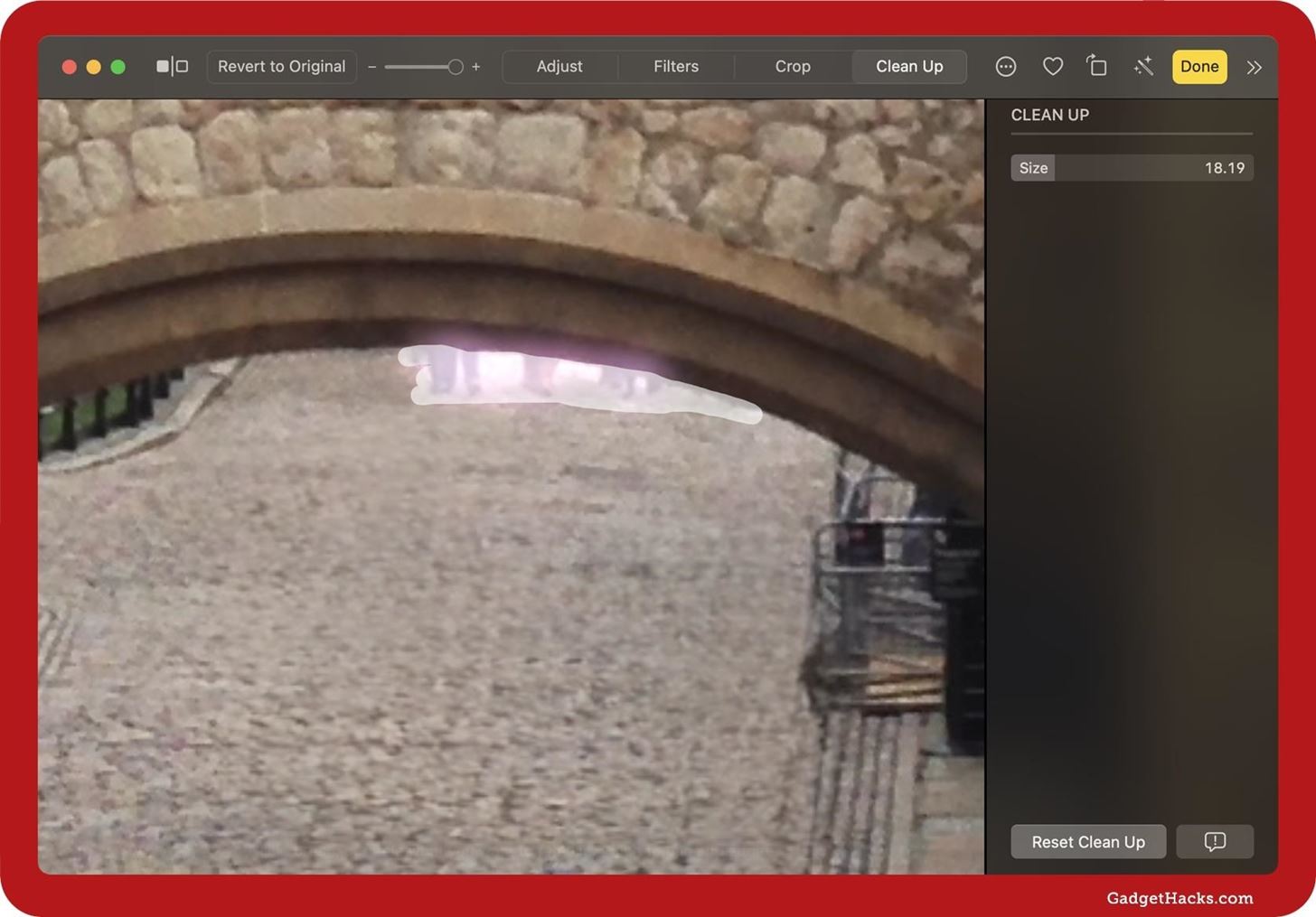Apply Auto Enhance with the magic wand icon
1316x917 pixels.
pyautogui.click(x=1143, y=66)
